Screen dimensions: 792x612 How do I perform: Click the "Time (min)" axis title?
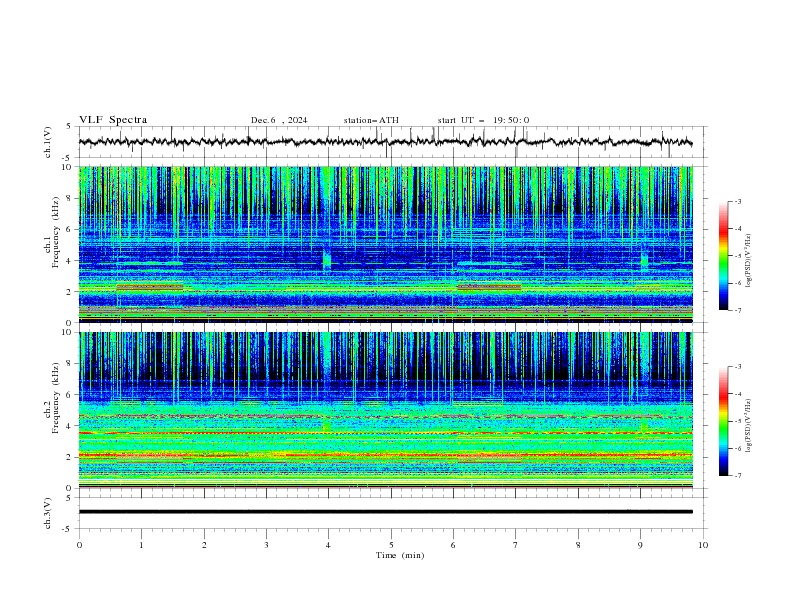[x=400, y=555]
